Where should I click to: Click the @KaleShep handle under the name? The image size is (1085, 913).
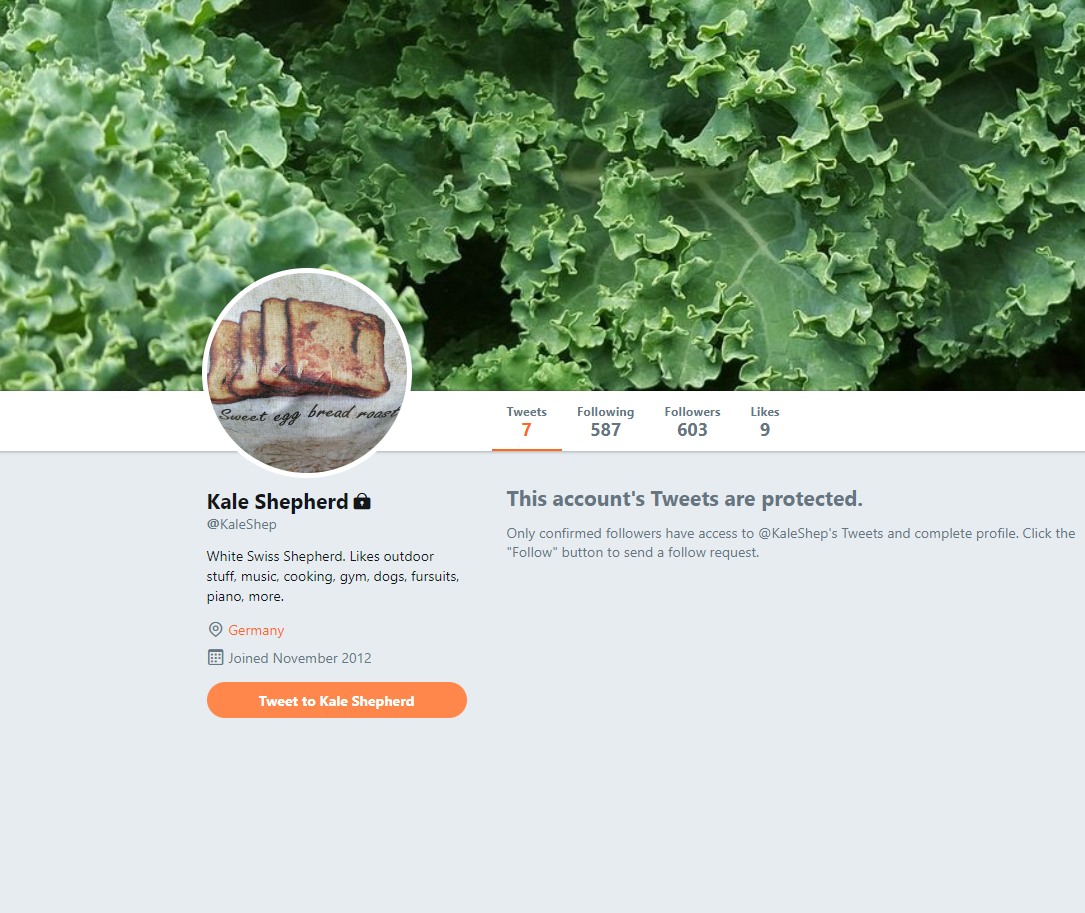tap(241, 524)
